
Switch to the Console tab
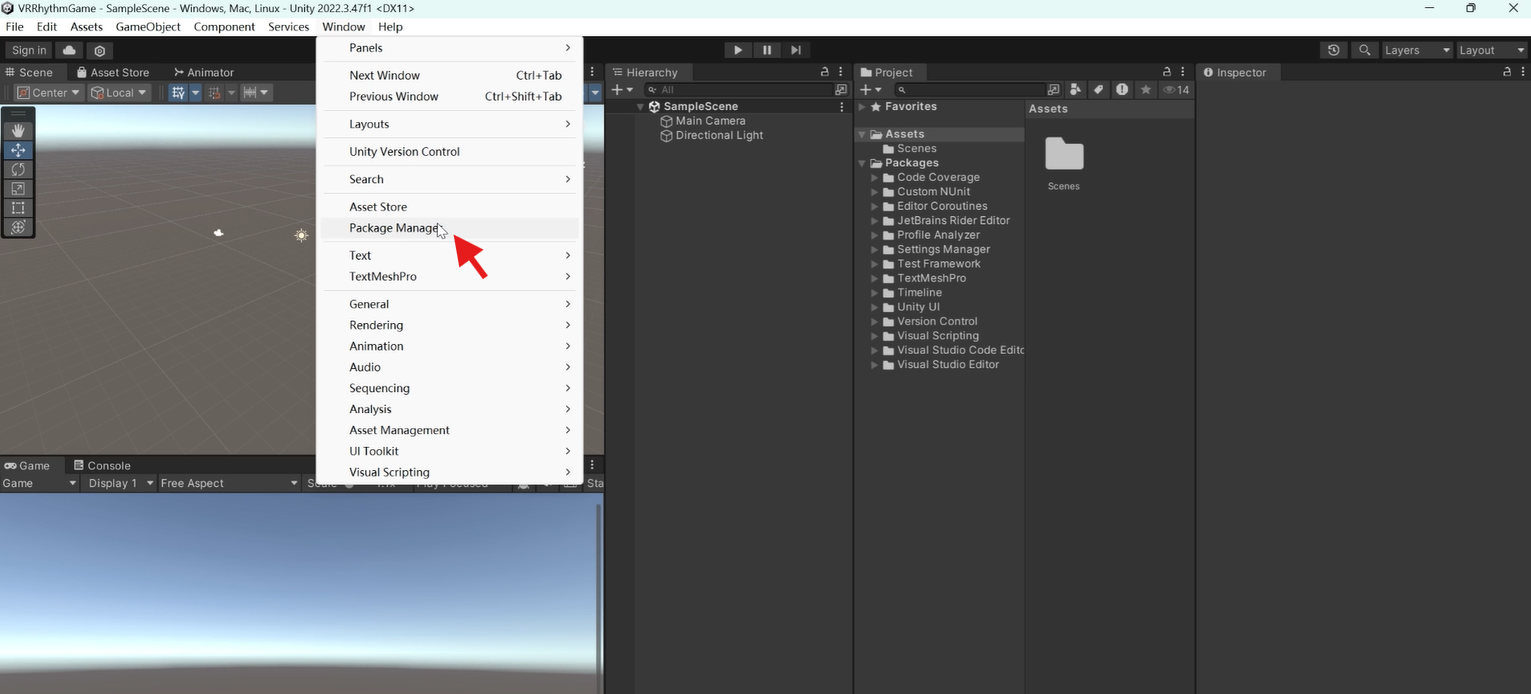pos(102,465)
